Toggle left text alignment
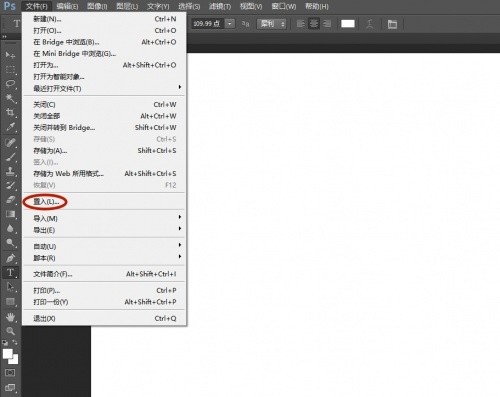Viewport: 500px width, 397px height. point(301,24)
